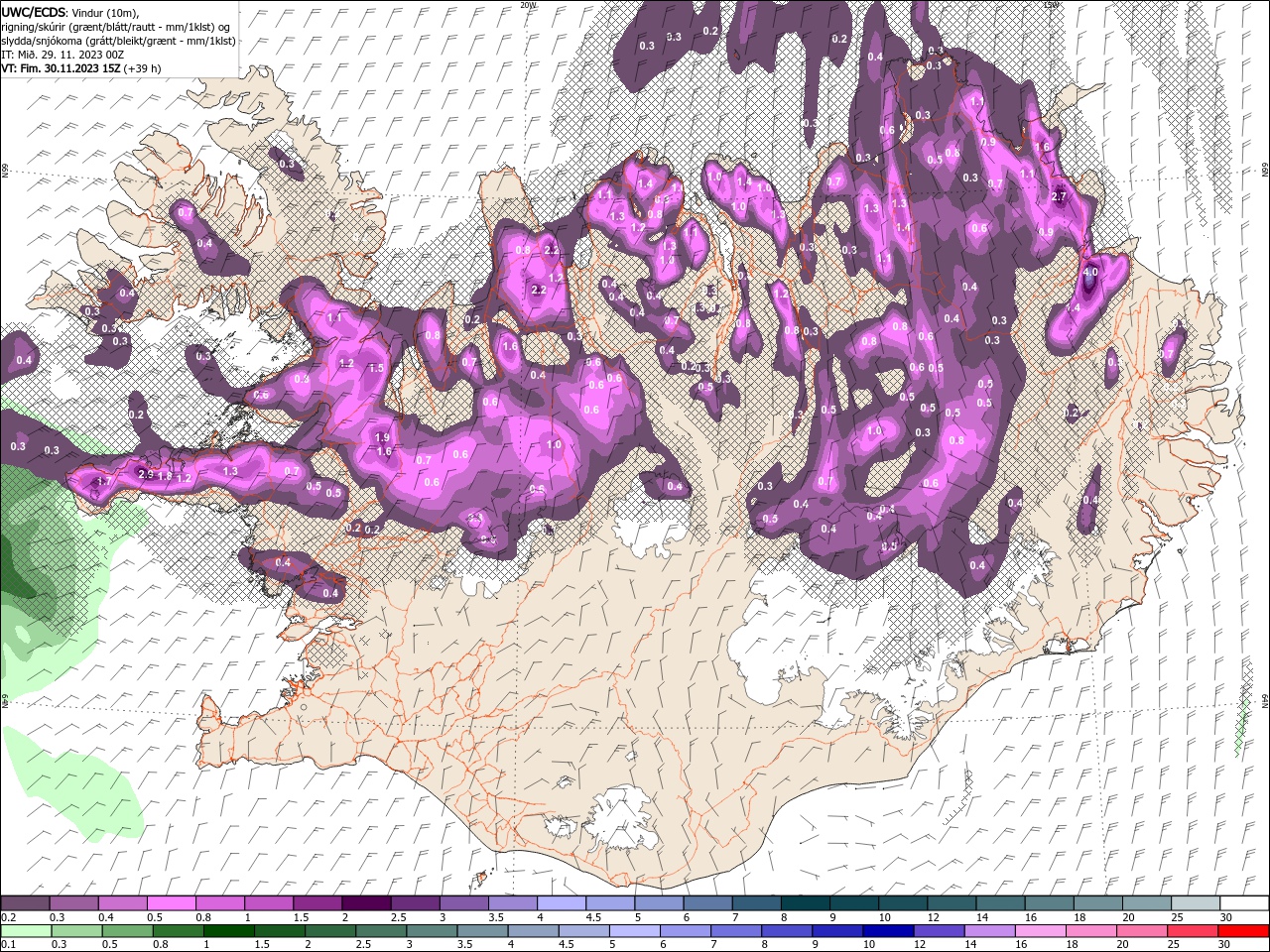Image resolution: width=1270 pixels, height=952 pixels.
Task: Select the 'rigning/skúrir' legend description line
Action: pos(117,27)
